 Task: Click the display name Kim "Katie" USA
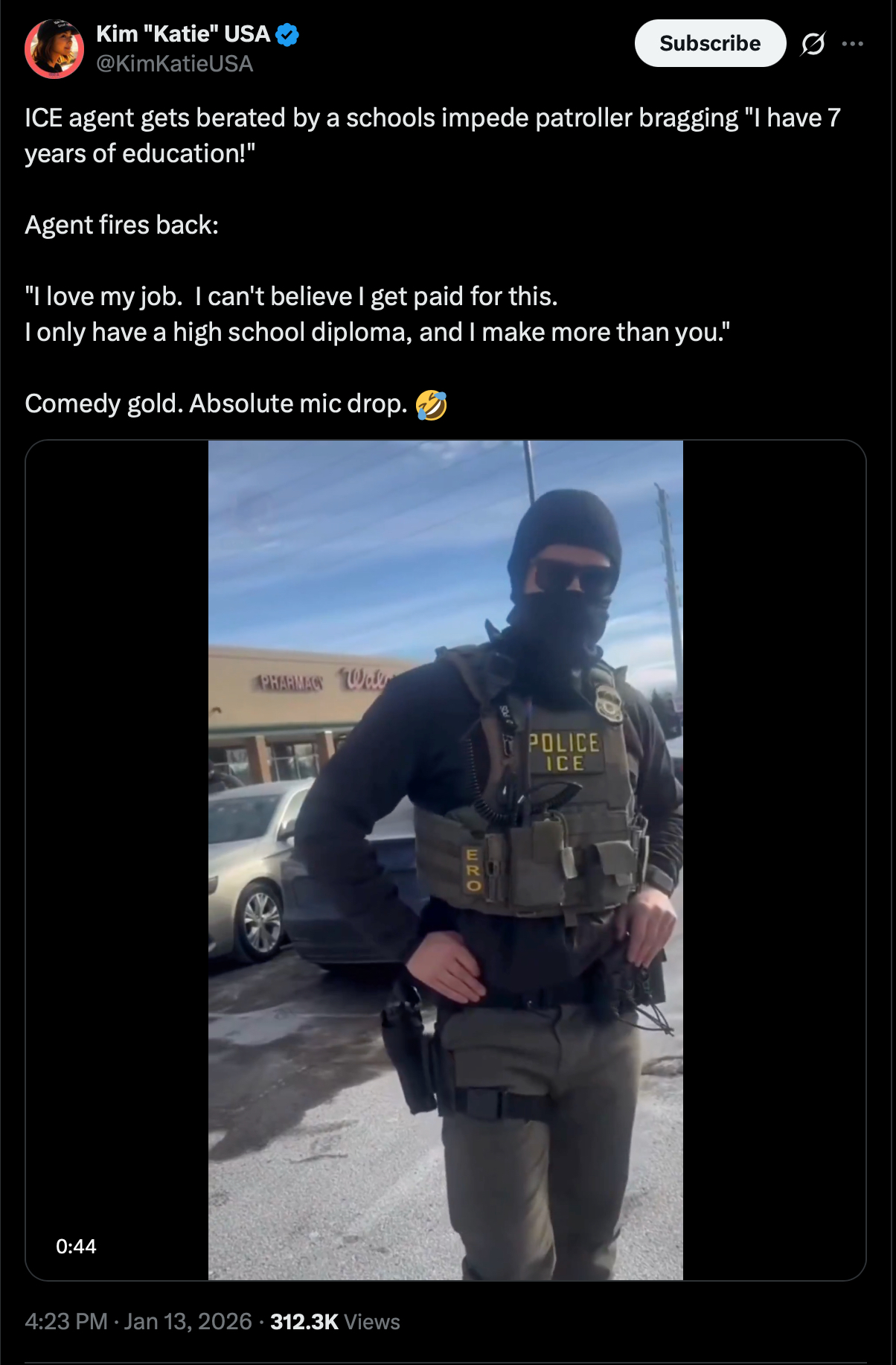(x=183, y=34)
